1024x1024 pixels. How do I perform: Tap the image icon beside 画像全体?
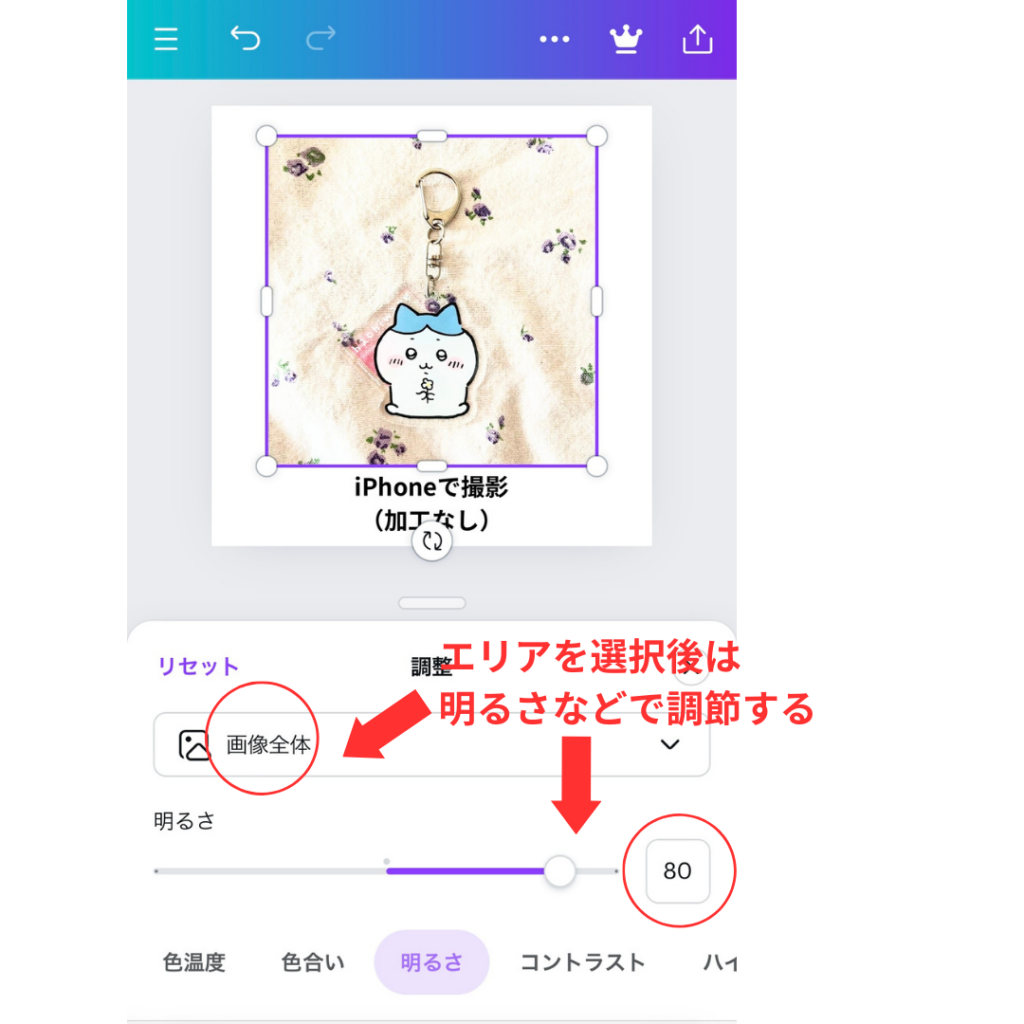pyautogui.click(x=194, y=745)
